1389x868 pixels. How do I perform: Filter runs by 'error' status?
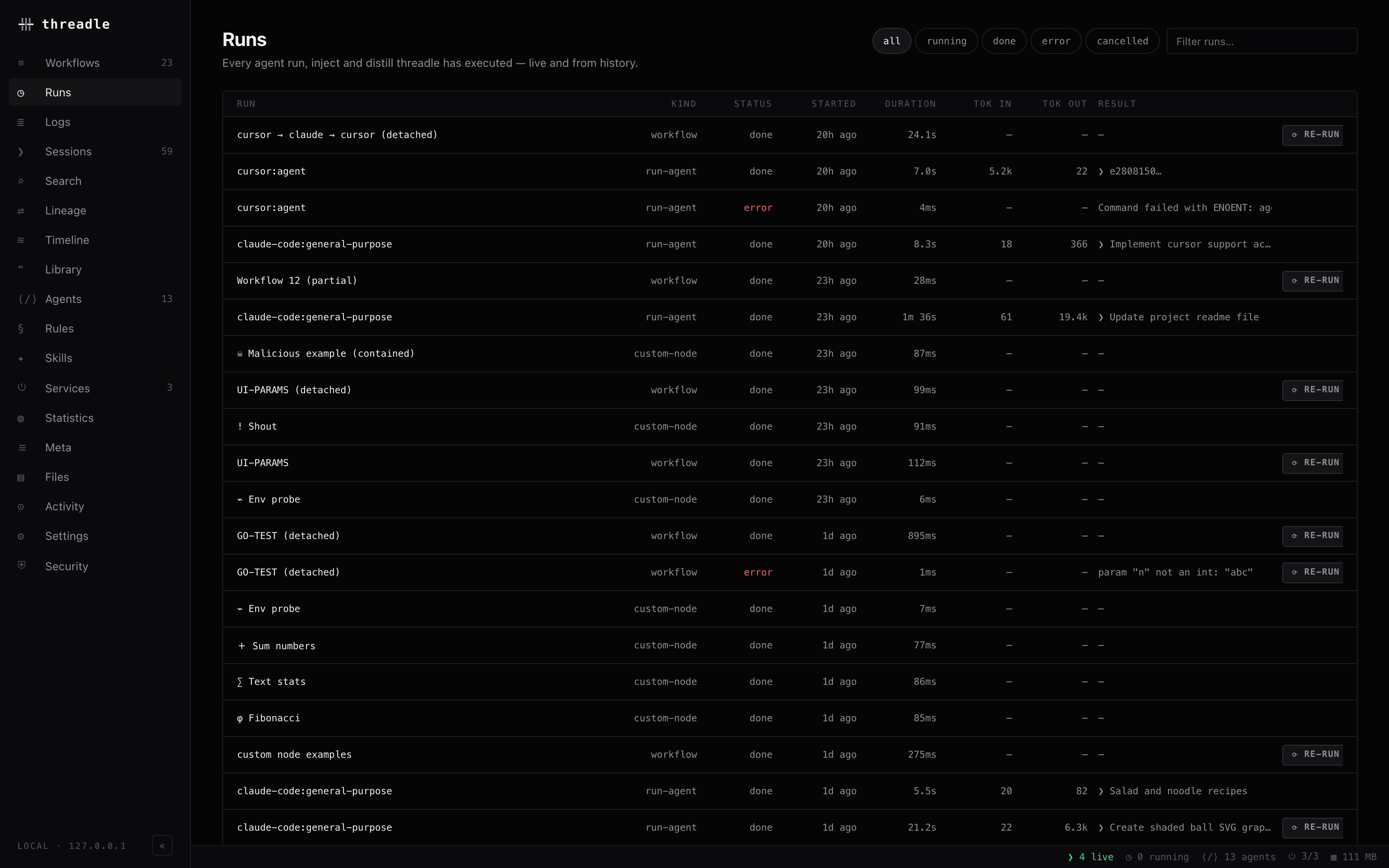pyautogui.click(x=1056, y=41)
